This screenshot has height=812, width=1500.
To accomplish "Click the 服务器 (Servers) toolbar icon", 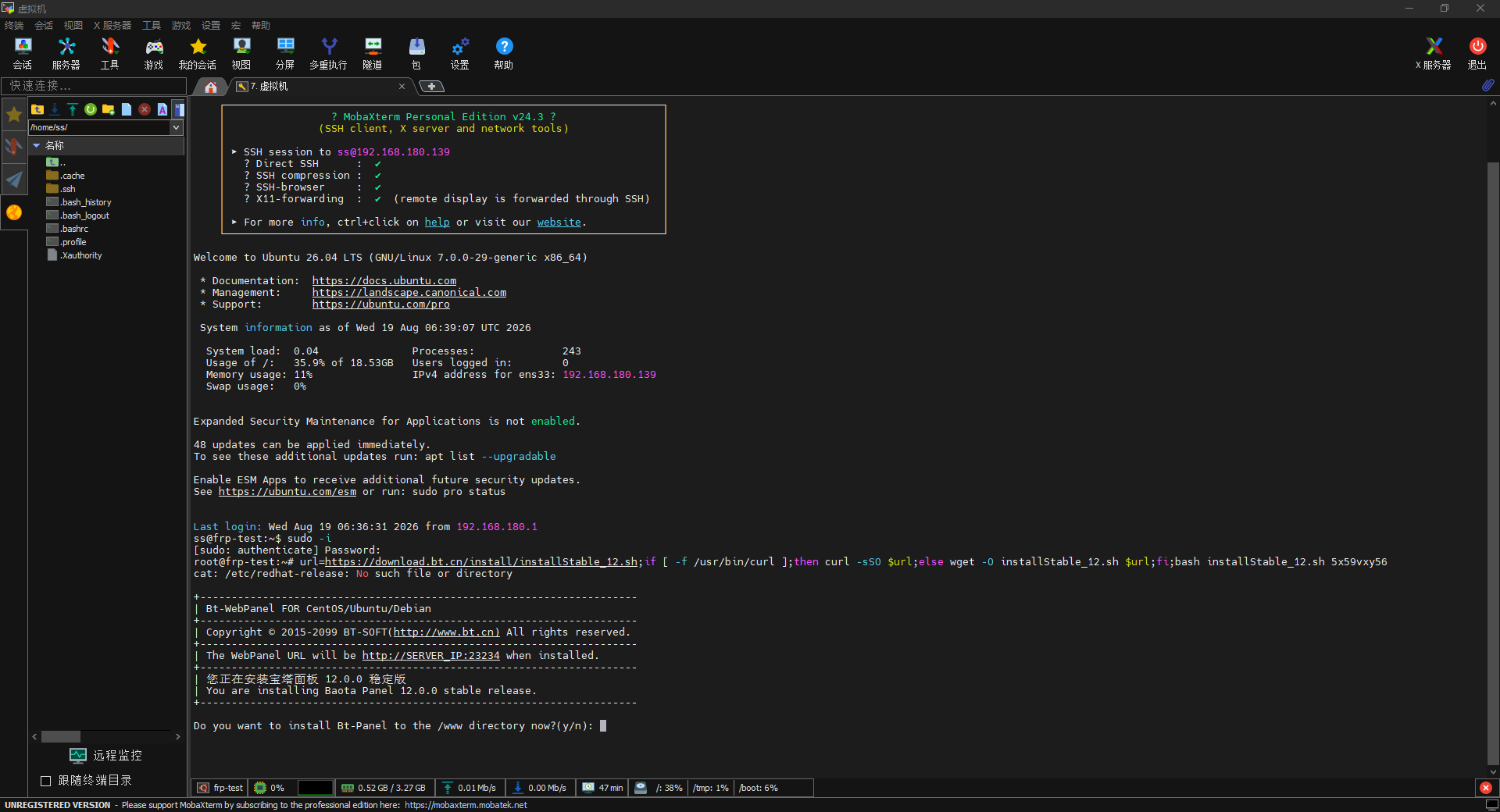I will click(66, 54).
